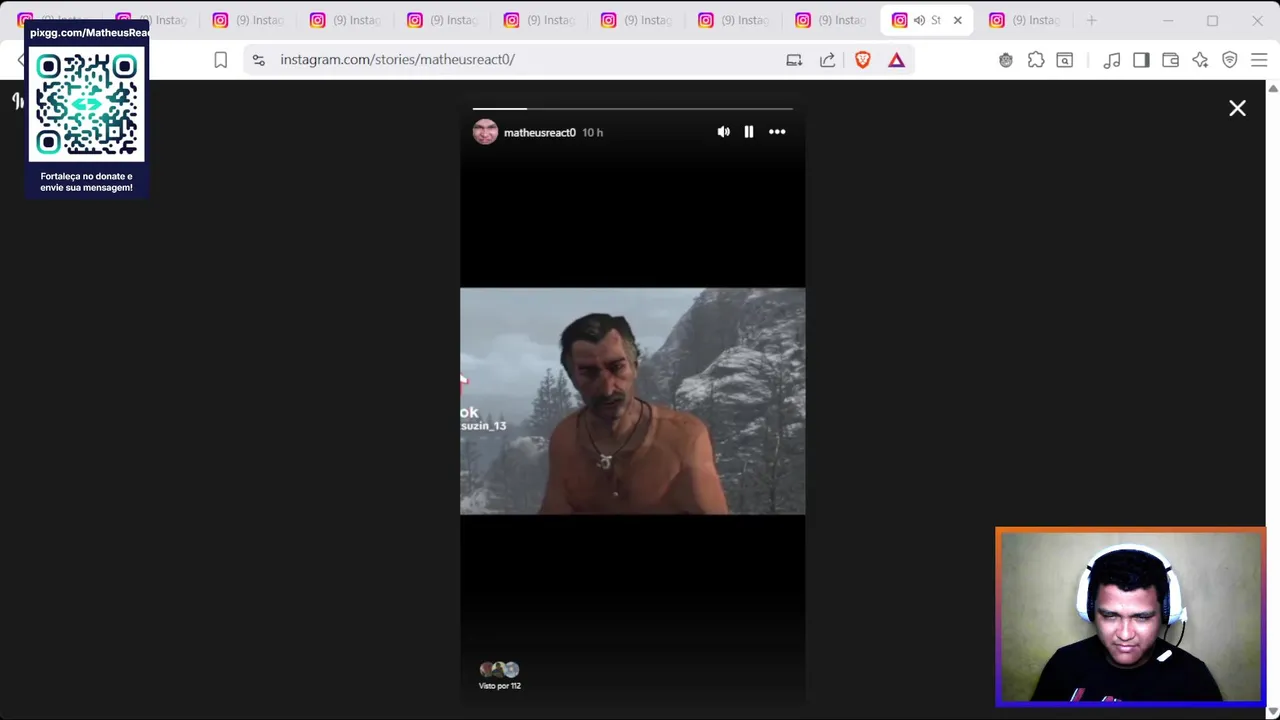Open matheusreact0 profile picture in story header
Viewport: 1280px width, 720px height.
click(x=485, y=132)
